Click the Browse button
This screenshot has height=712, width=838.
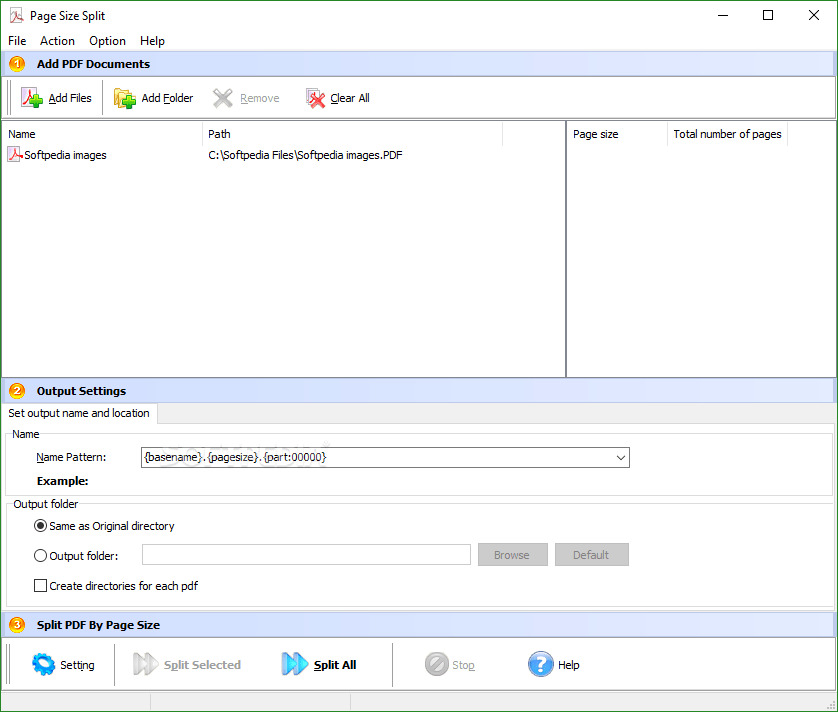pos(512,554)
